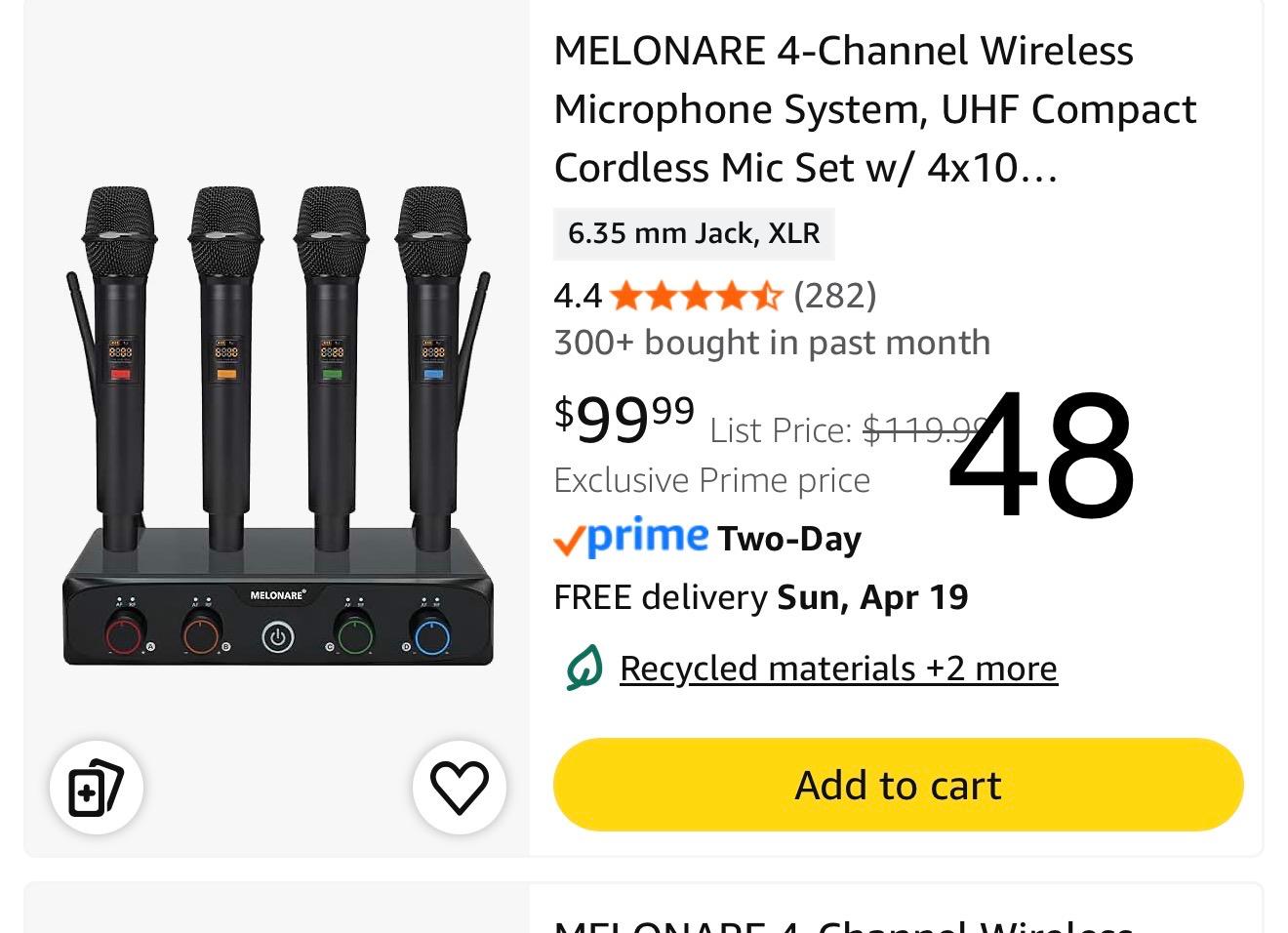
Task: Click the Prime logo with checkmark
Action: (630, 538)
